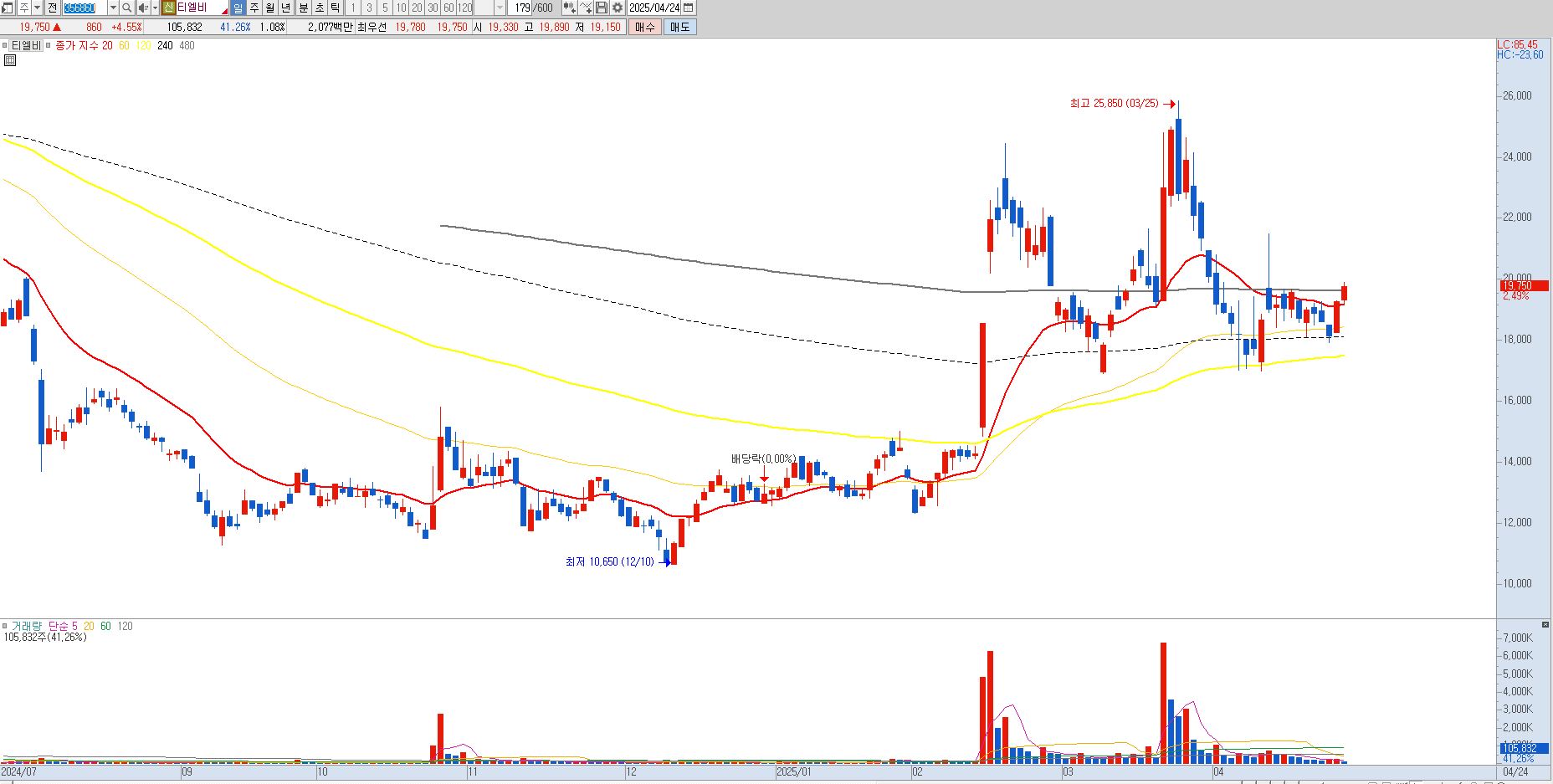The image size is (1553, 784).
Task: Select the 120 interval preset
Action: pos(464,8)
